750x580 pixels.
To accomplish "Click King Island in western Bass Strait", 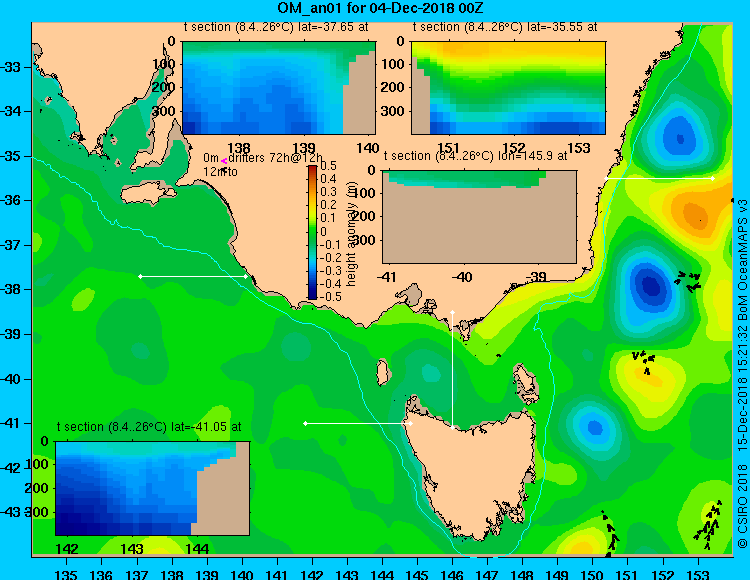I will click(383, 372).
